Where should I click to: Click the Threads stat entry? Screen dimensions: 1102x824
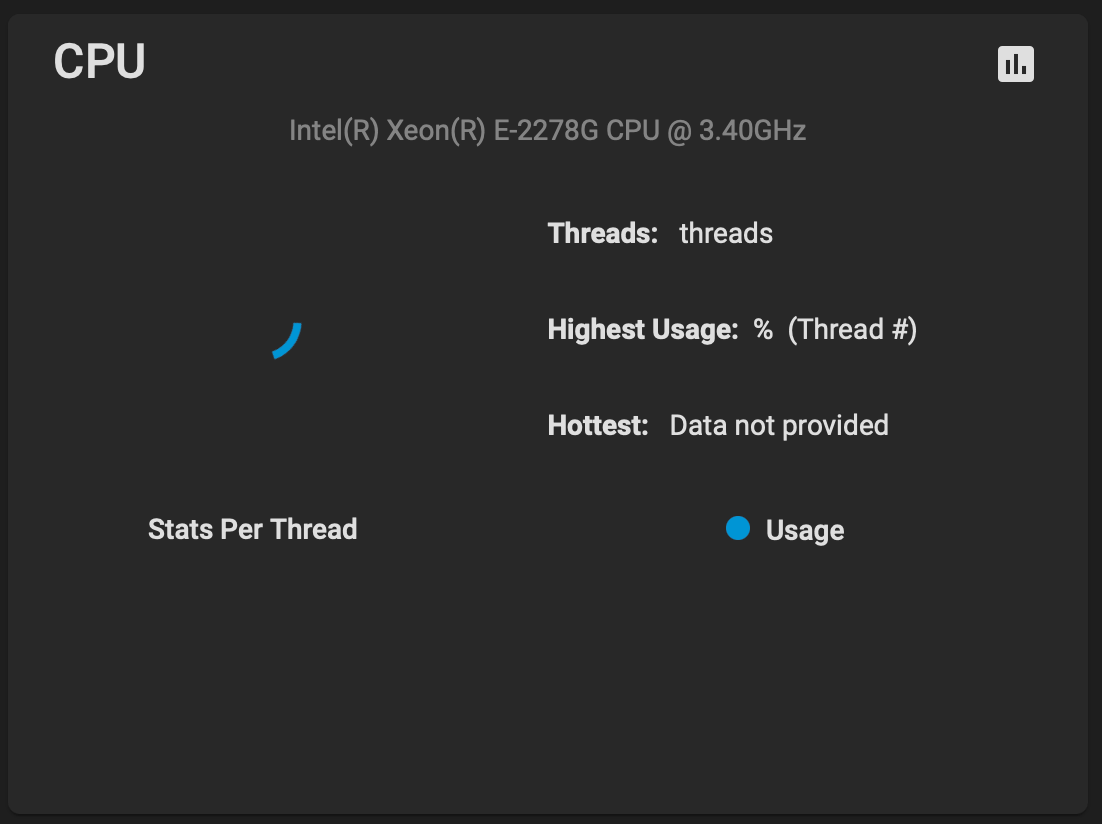pyautogui.click(x=660, y=232)
